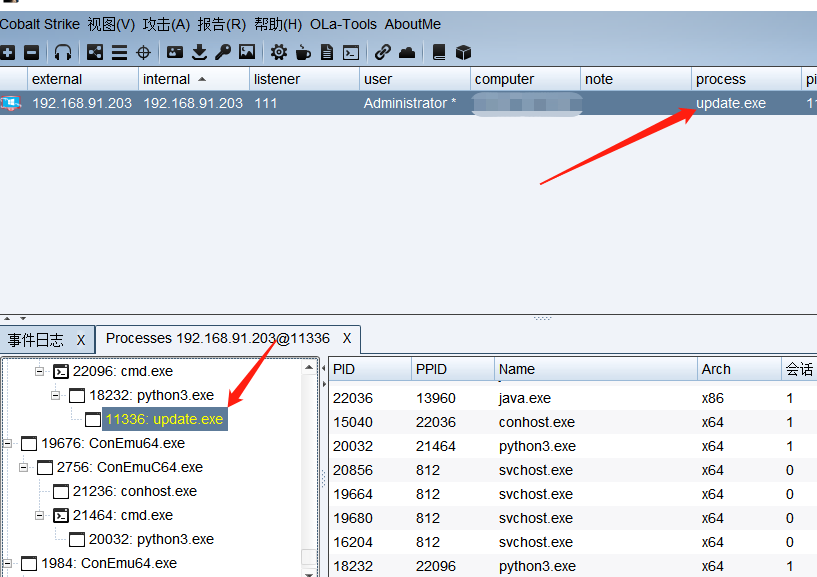Sort process list by Arch header
Screen dimensions: 817x577
pyautogui.click(x=739, y=369)
